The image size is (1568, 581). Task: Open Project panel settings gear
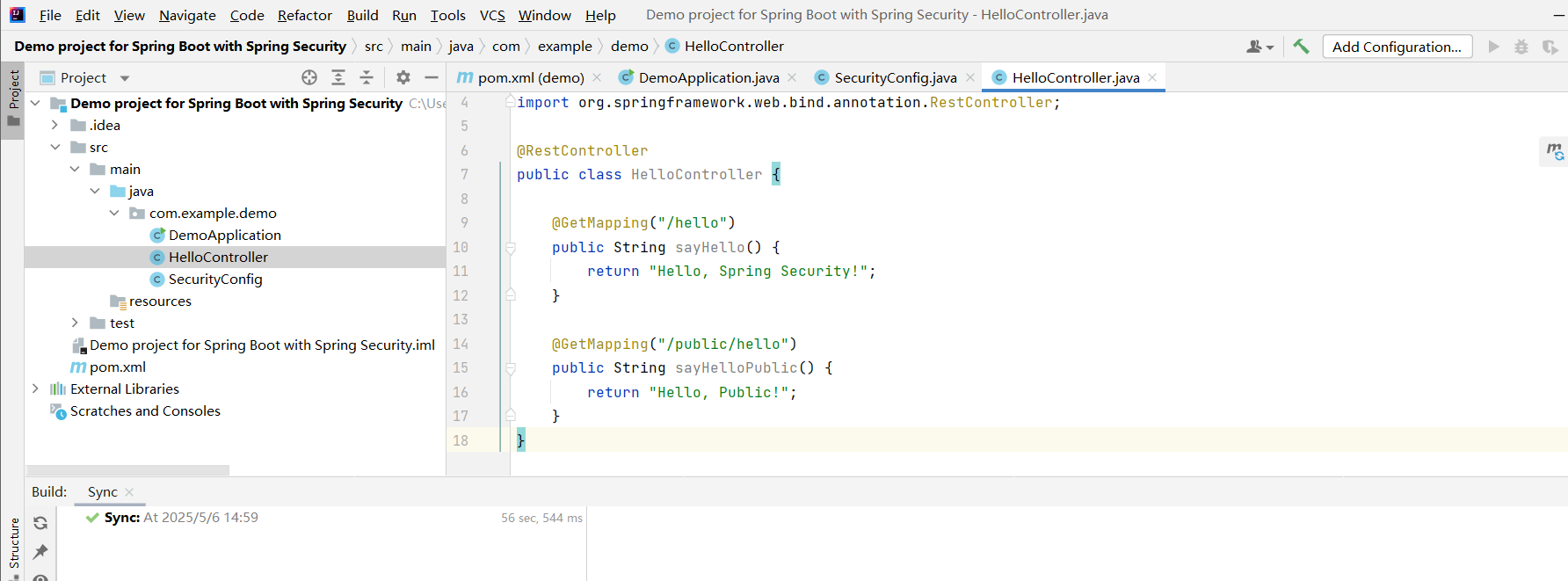403,77
